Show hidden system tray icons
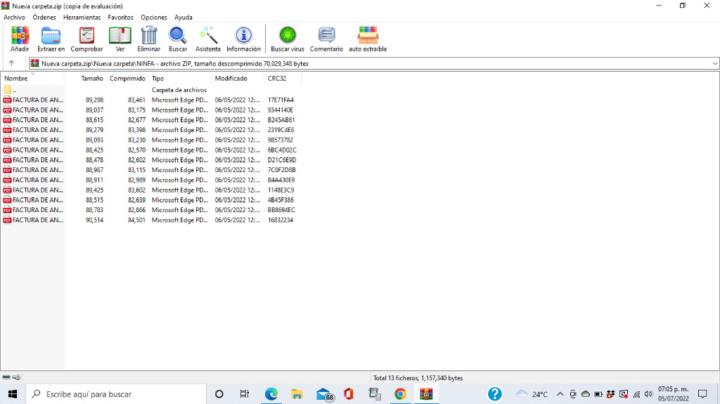 (559, 394)
